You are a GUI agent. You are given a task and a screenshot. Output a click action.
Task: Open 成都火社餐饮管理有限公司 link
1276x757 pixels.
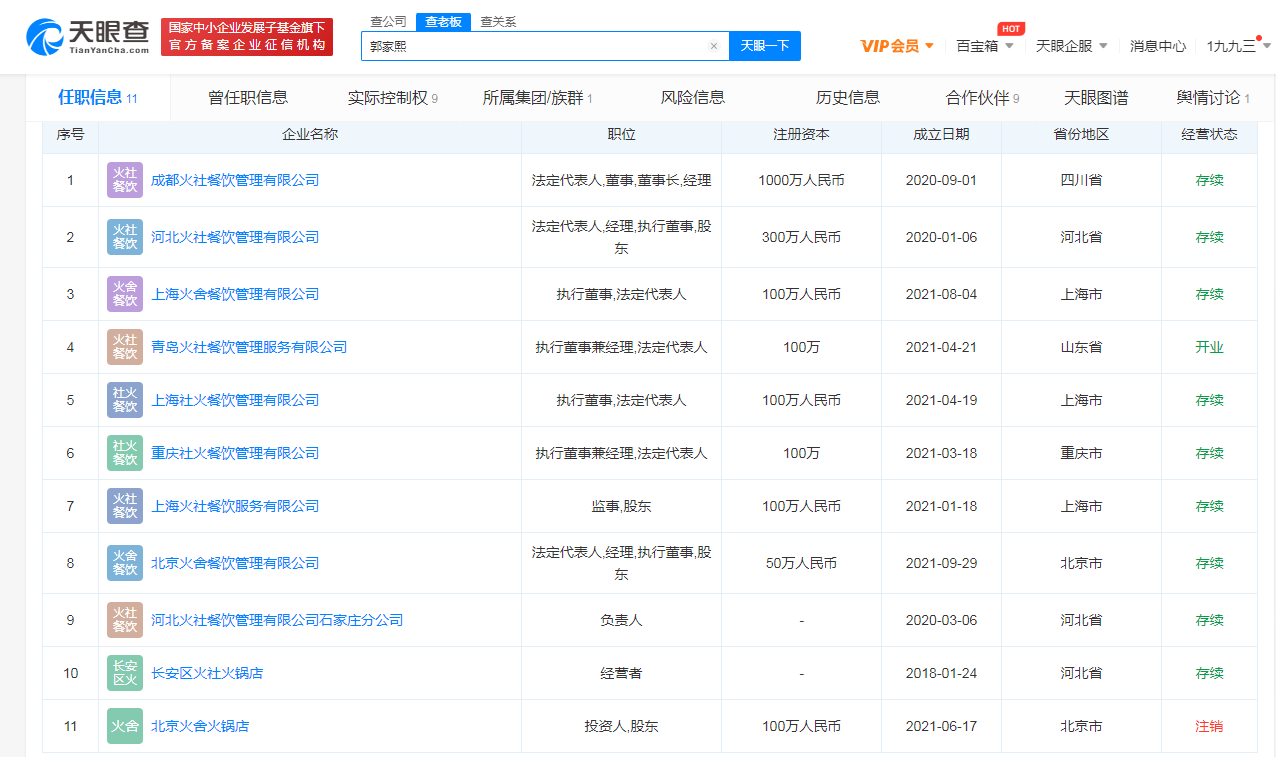235,180
